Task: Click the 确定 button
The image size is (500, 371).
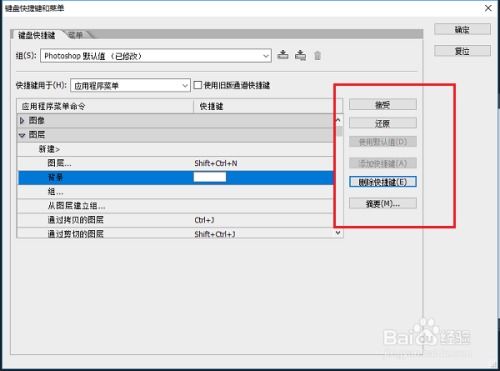Action: click(x=462, y=29)
